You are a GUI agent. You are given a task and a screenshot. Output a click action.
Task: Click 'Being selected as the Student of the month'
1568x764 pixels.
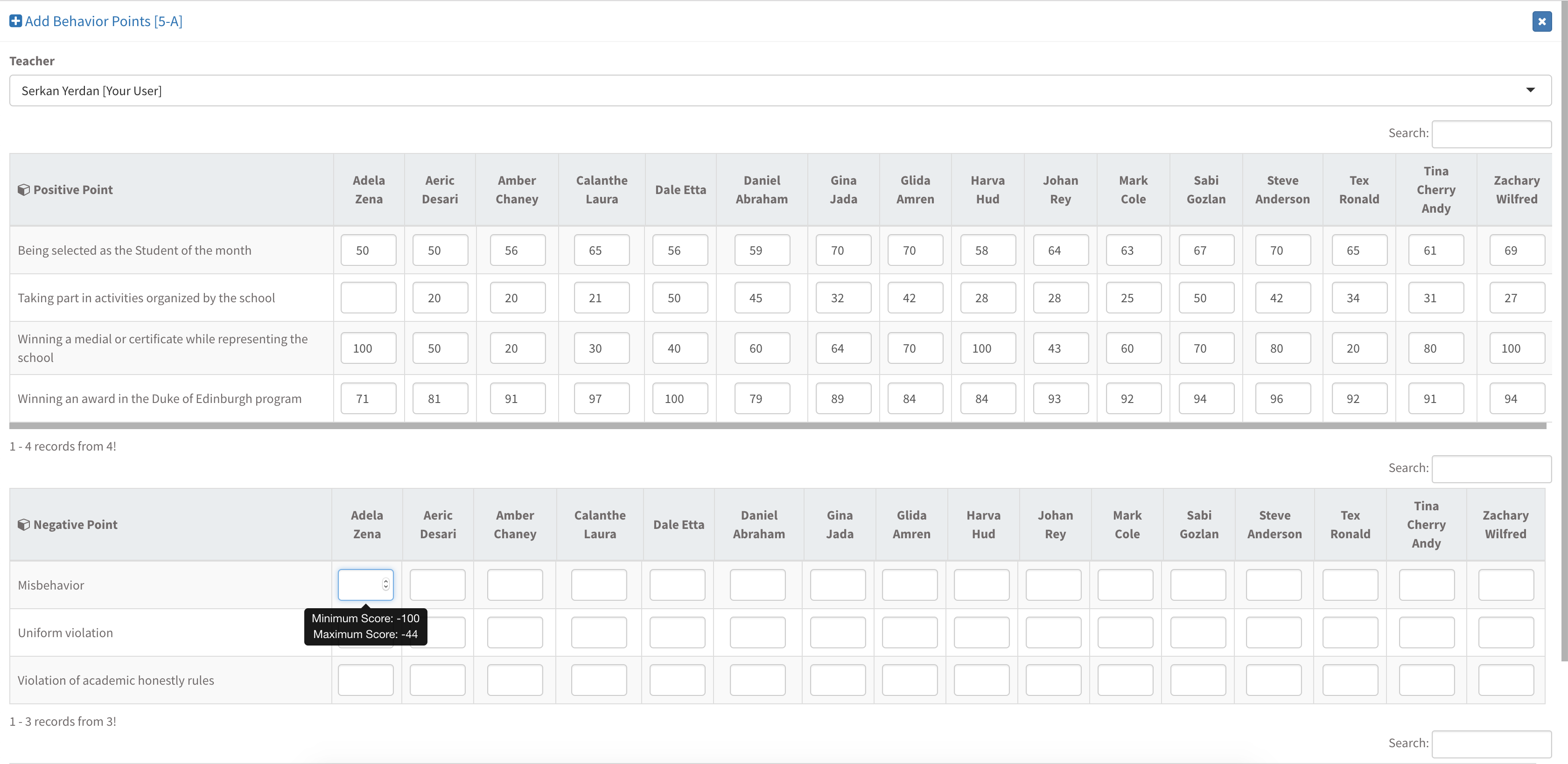coord(134,250)
